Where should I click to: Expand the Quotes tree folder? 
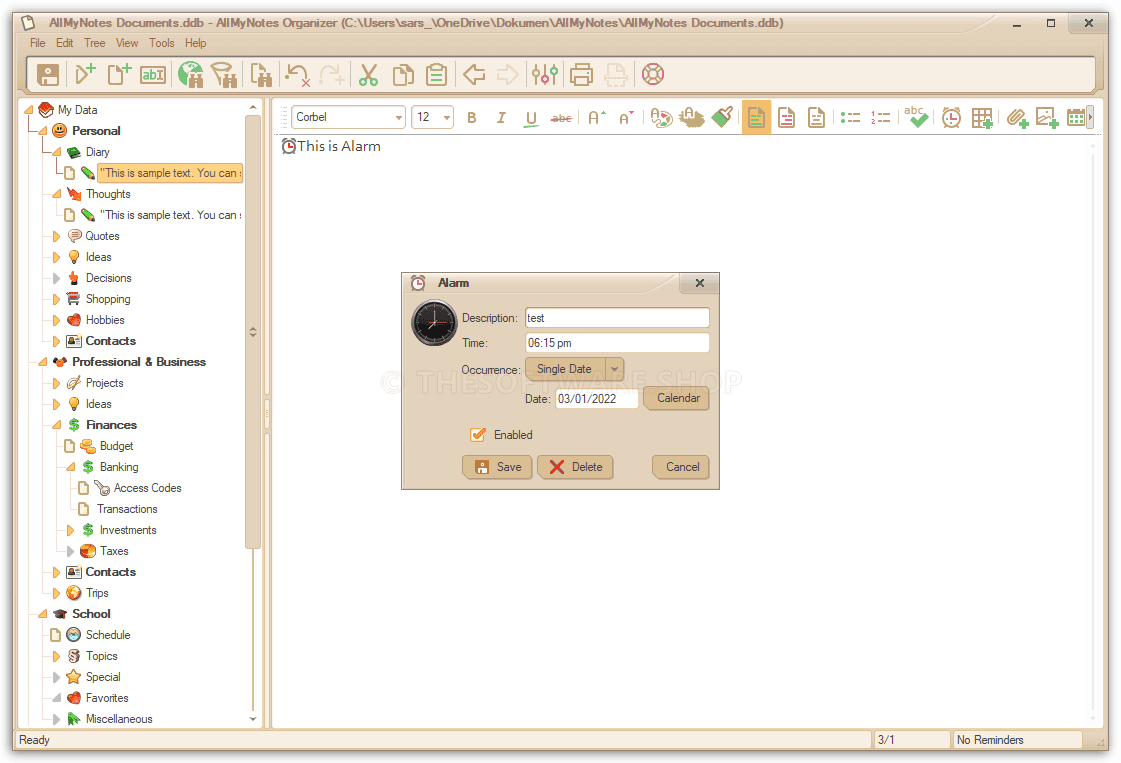click(x=56, y=236)
